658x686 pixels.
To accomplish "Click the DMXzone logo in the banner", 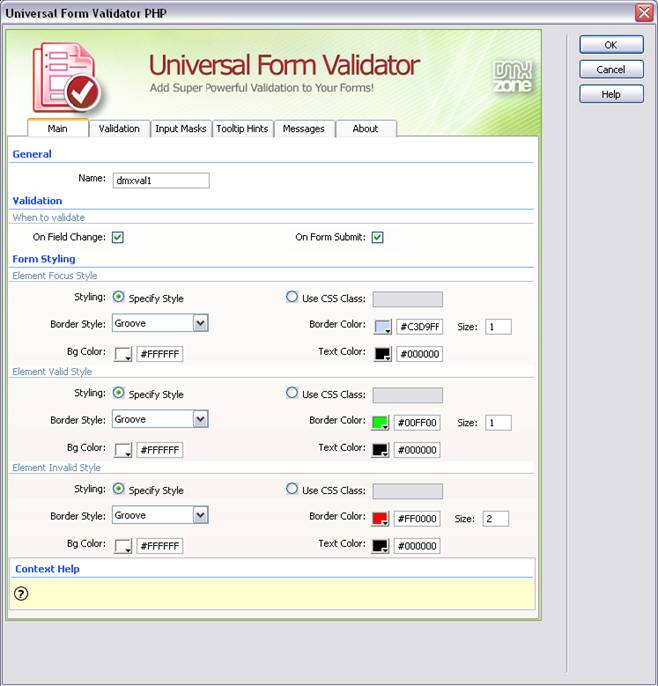I will [x=512, y=77].
